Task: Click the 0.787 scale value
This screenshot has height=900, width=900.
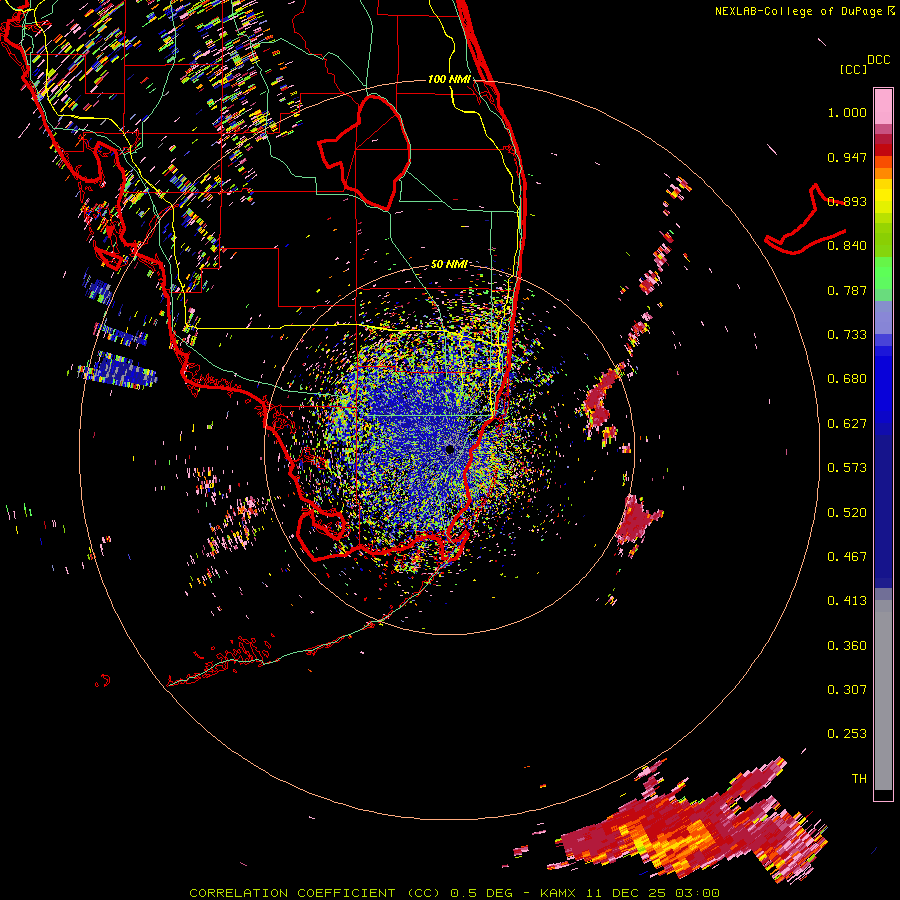Action: (847, 290)
